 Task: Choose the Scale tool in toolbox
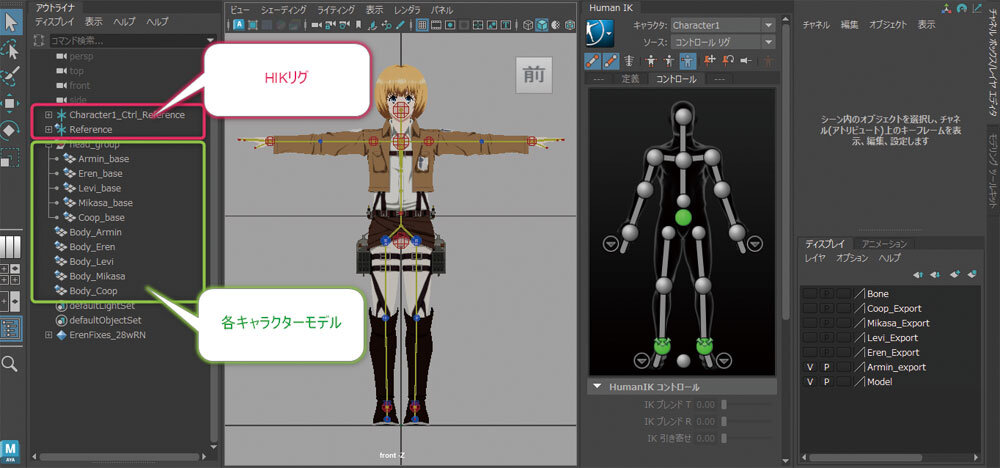11,157
